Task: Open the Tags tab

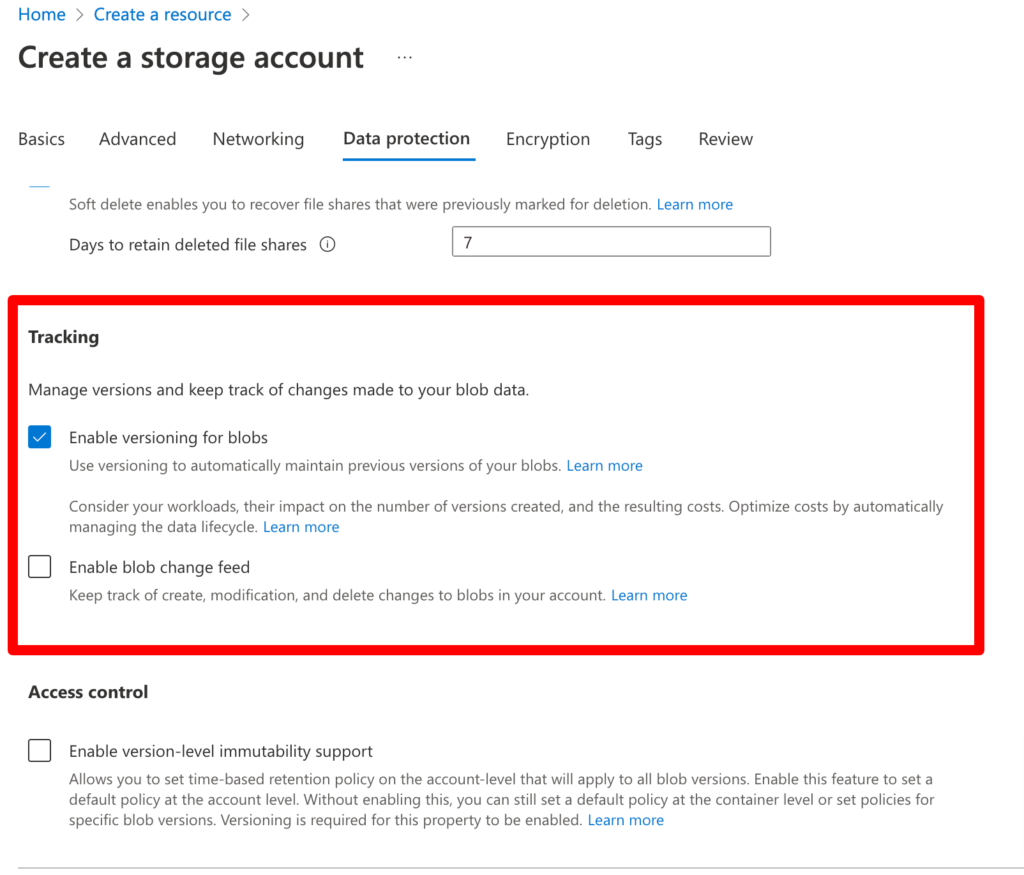Action: [x=644, y=139]
